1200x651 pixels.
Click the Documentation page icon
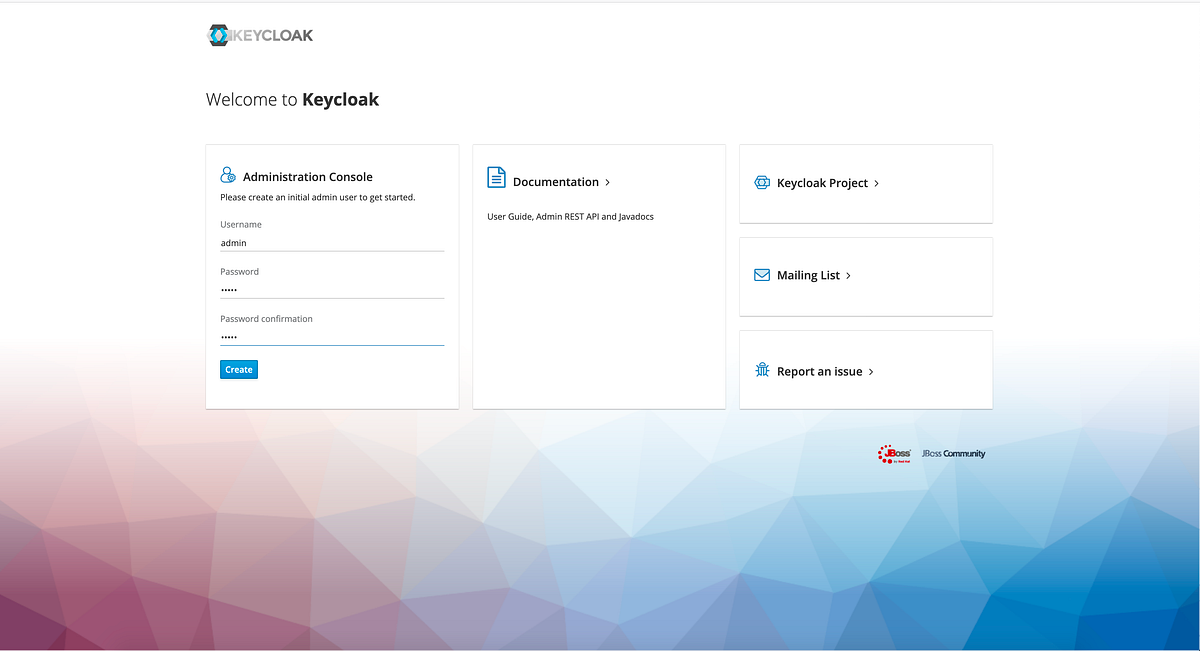coord(496,176)
